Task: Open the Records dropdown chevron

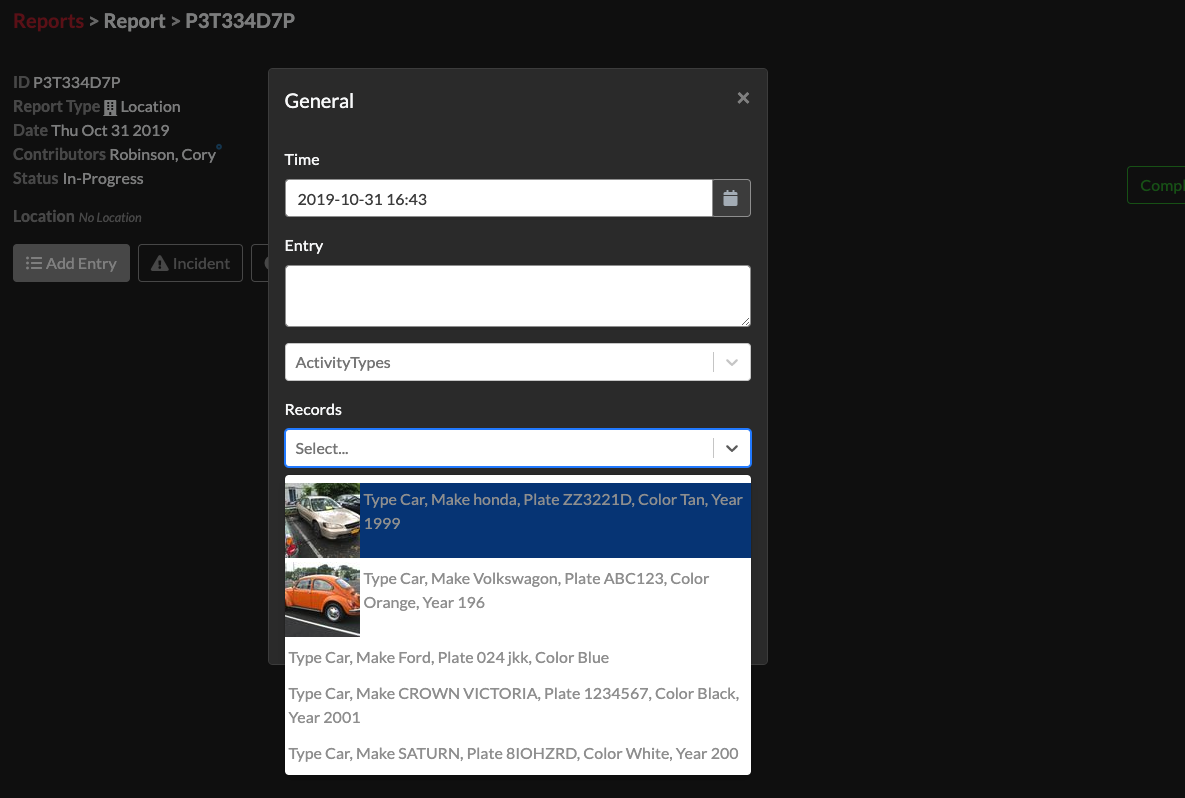Action: click(x=731, y=447)
